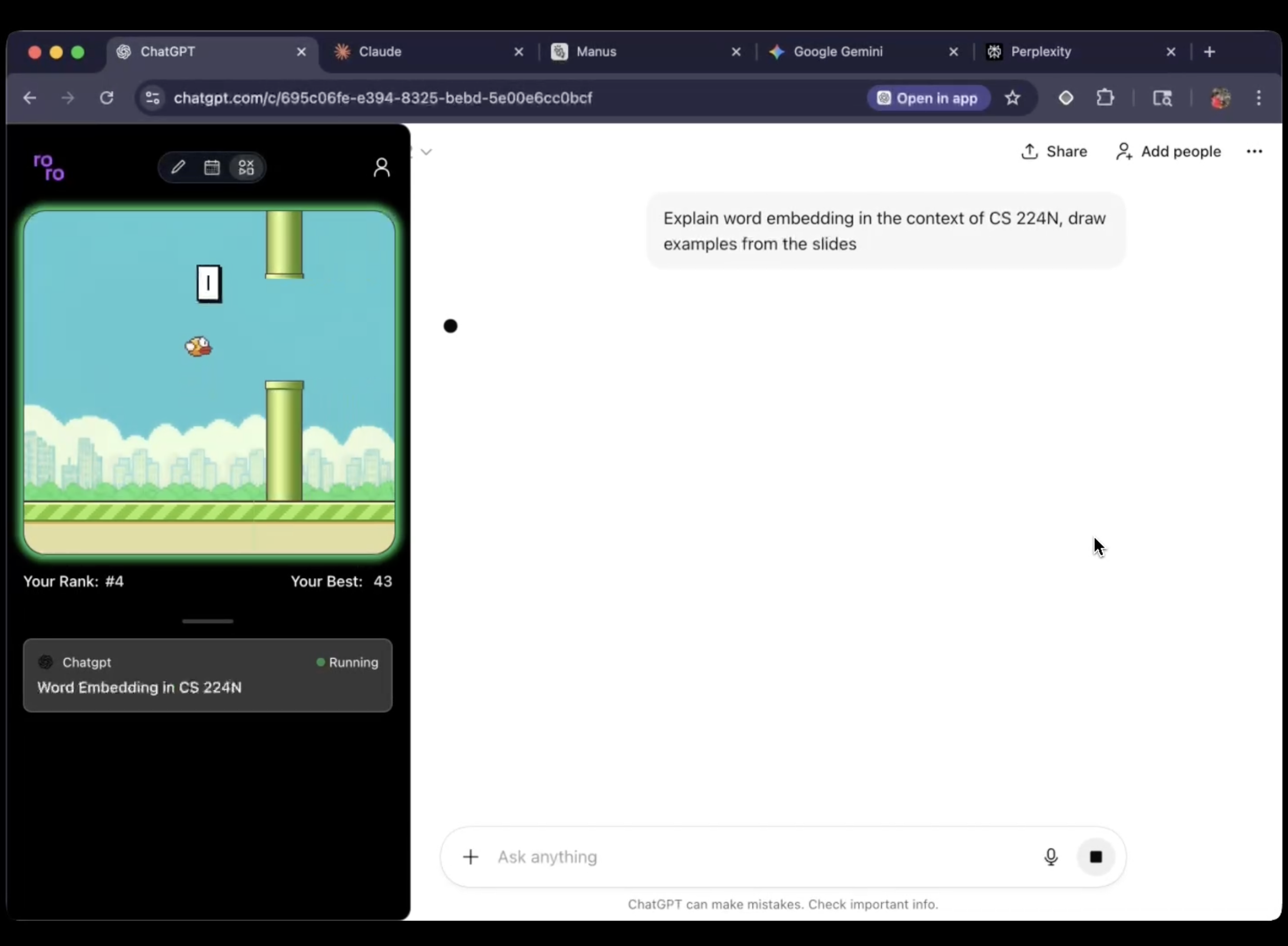Open the ChatGPT model selector chevron

[x=426, y=152]
